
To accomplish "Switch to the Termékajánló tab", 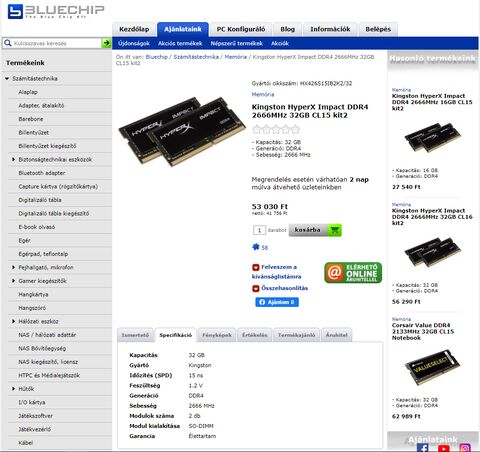I will tap(296, 335).
